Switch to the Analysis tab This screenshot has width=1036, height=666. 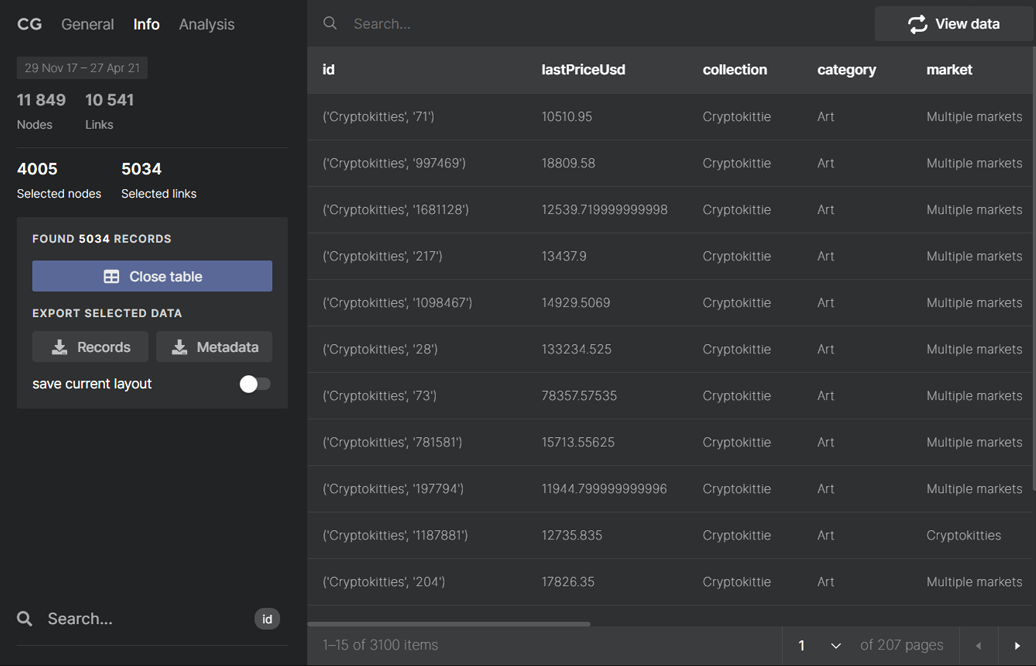click(x=206, y=24)
